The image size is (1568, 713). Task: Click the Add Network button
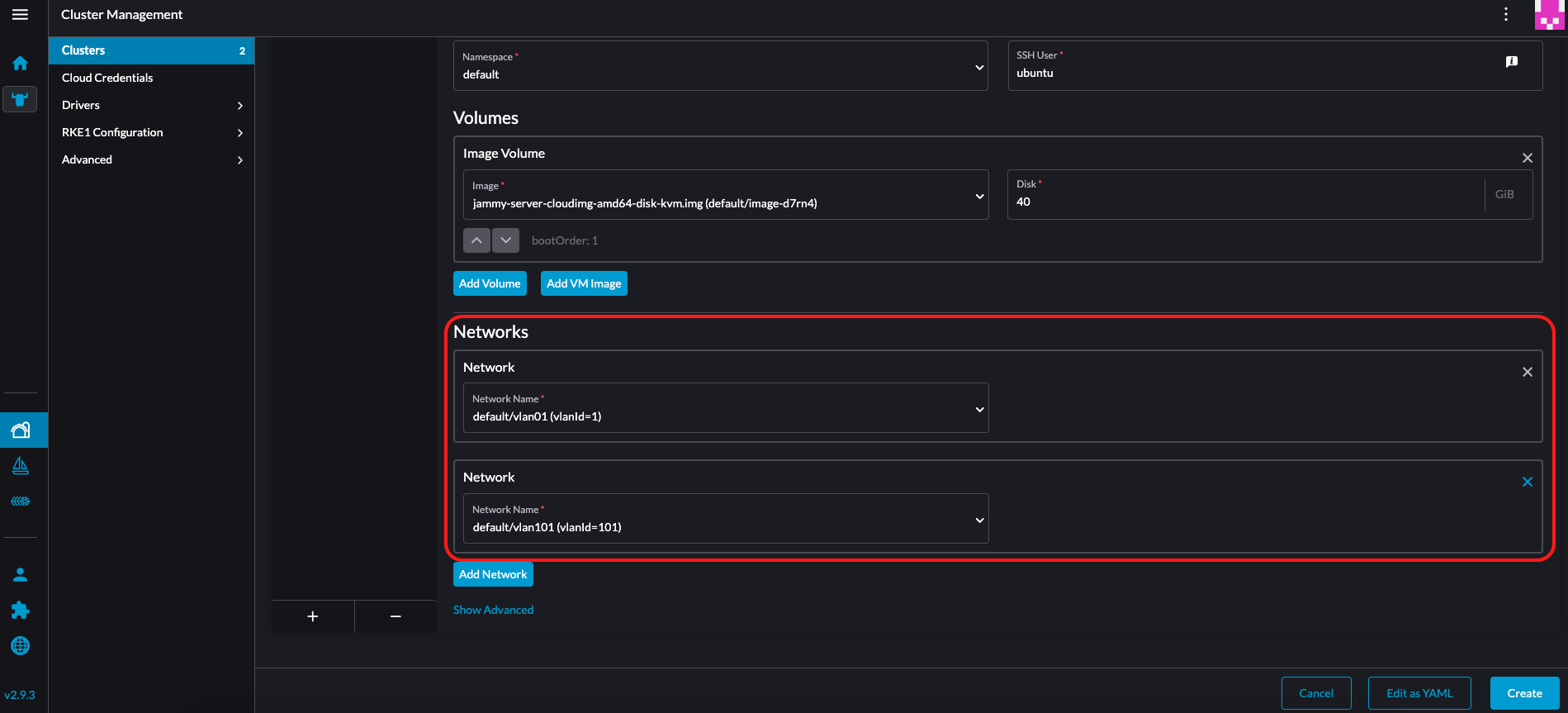(x=493, y=574)
